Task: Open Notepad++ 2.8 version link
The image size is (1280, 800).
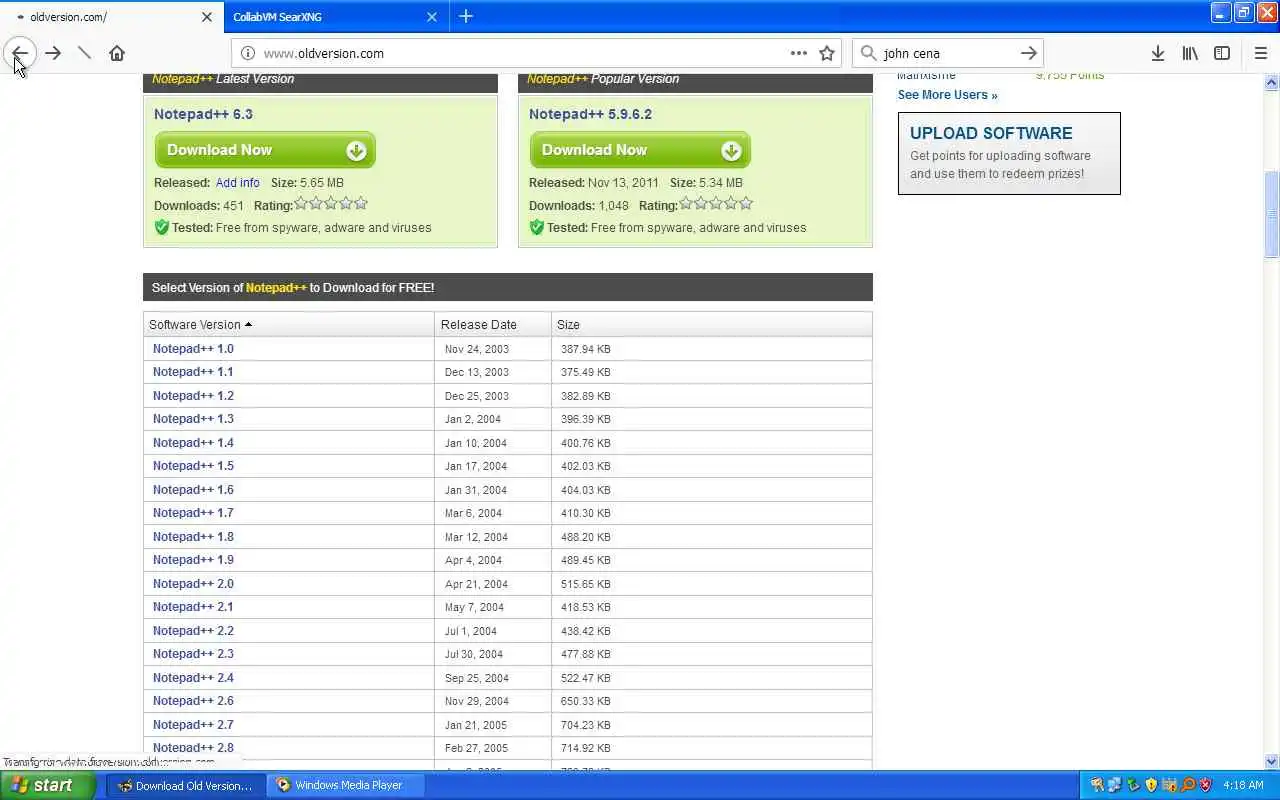Action: (193, 748)
